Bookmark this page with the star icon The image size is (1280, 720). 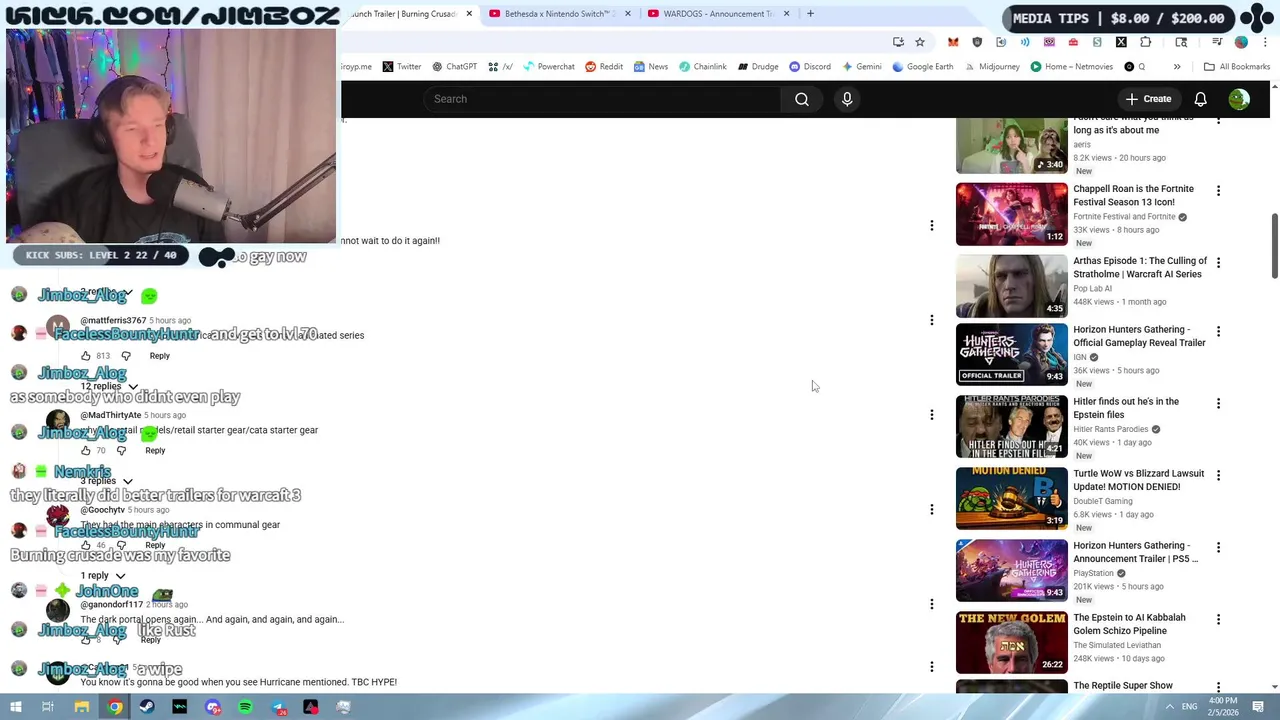(920, 42)
